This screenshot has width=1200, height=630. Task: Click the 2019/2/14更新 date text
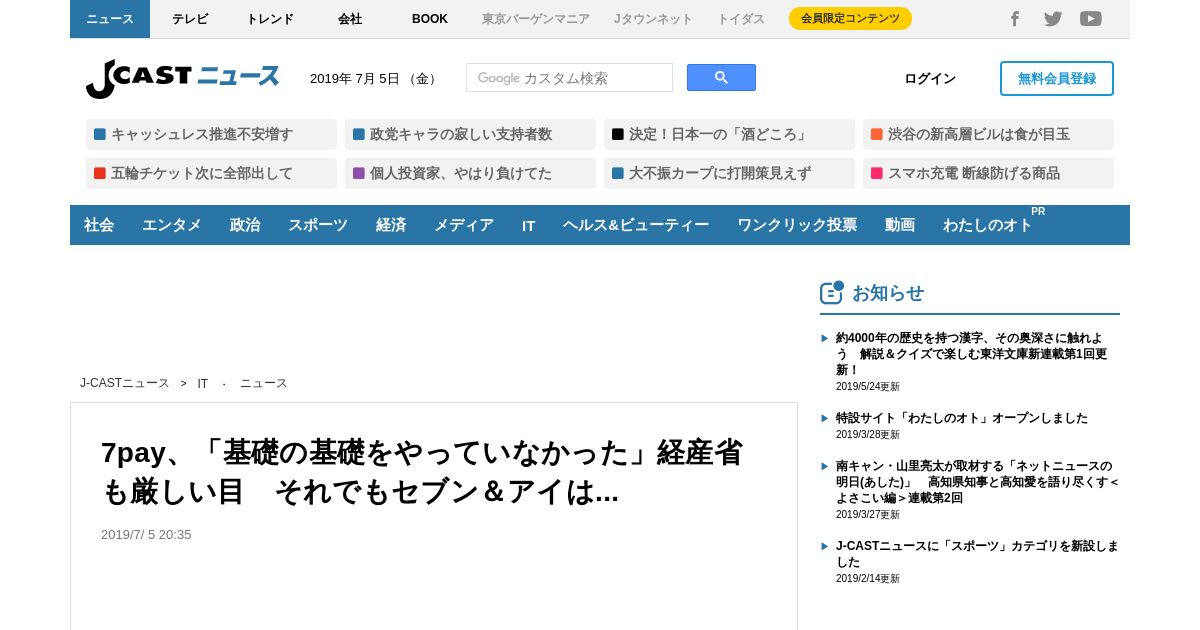868,578
